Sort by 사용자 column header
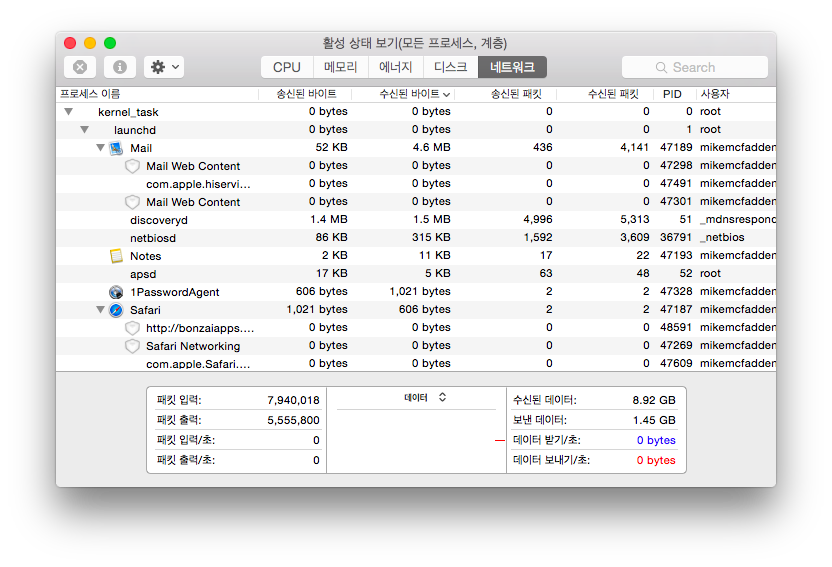The height and width of the screenshot is (567, 832). [736, 94]
